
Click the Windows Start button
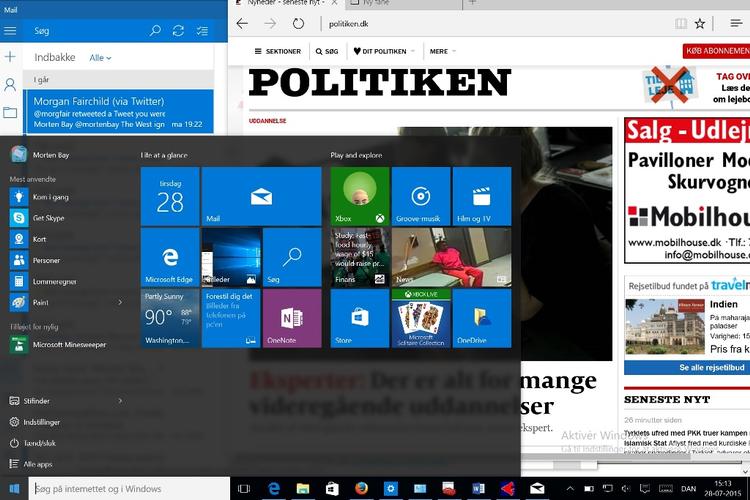point(14,489)
